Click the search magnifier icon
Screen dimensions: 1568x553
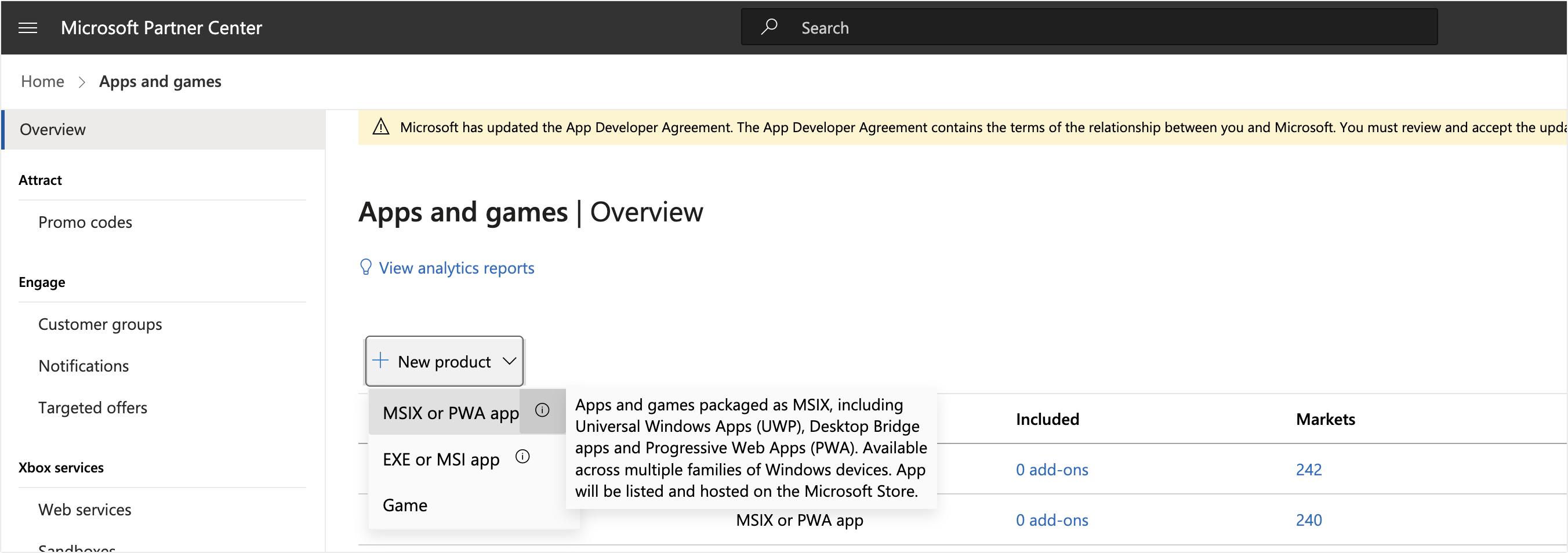(770, 27)
